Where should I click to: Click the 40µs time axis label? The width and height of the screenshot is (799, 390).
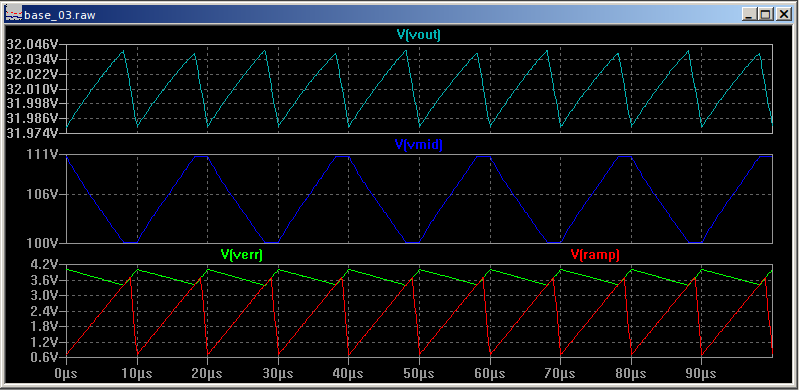(349, 374)
